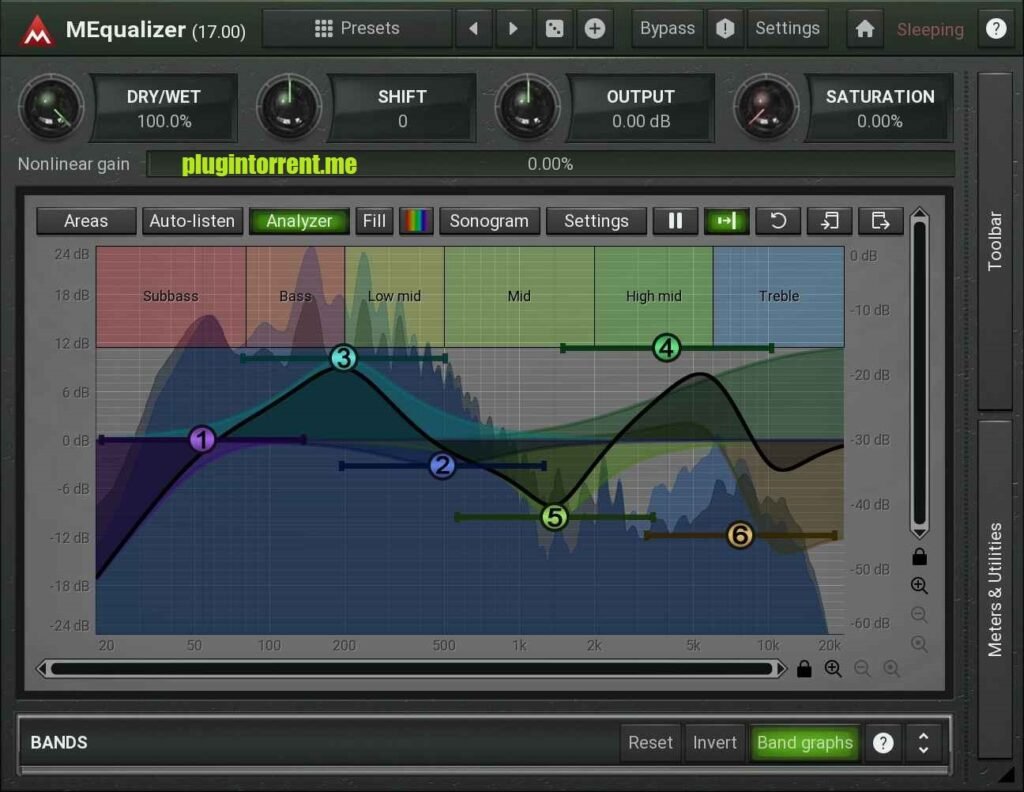Load the next preset

(513, 29)
